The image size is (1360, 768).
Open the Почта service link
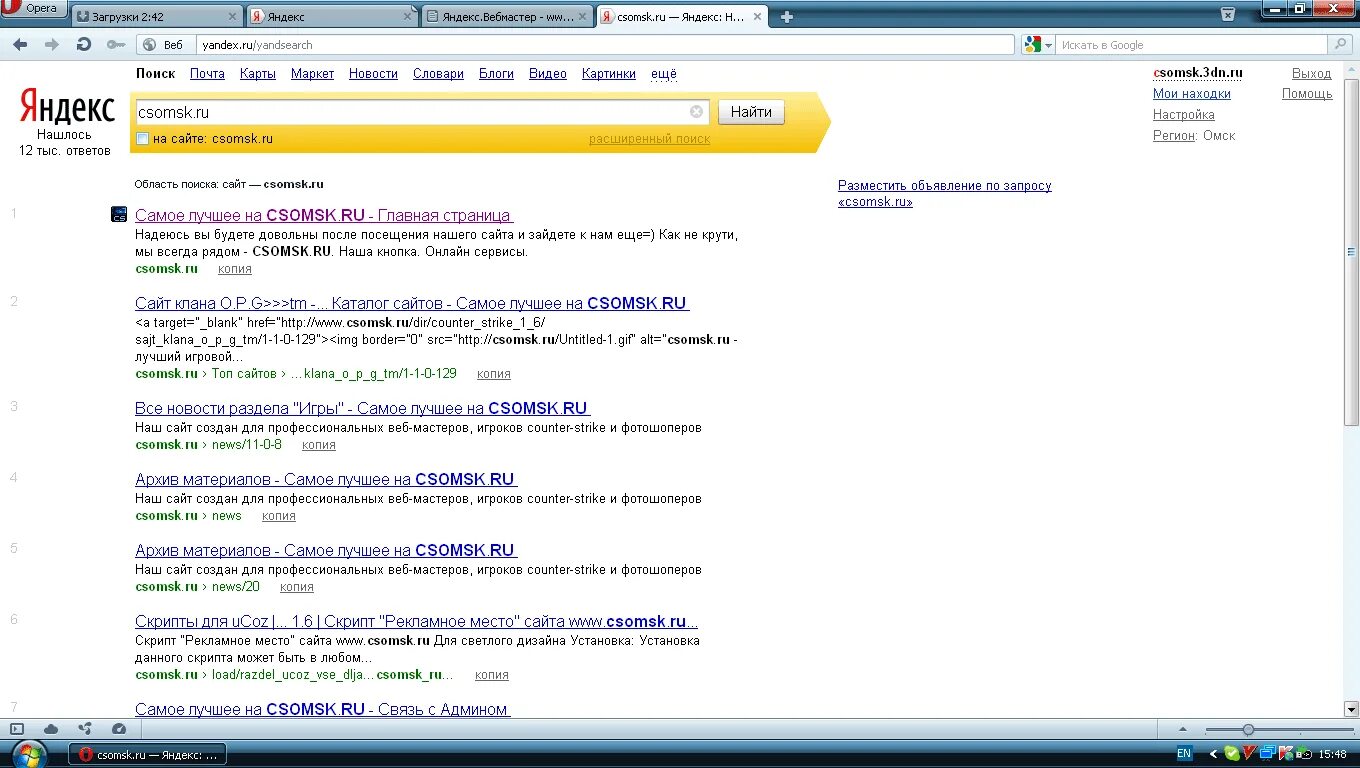click(x=207, y=74)
